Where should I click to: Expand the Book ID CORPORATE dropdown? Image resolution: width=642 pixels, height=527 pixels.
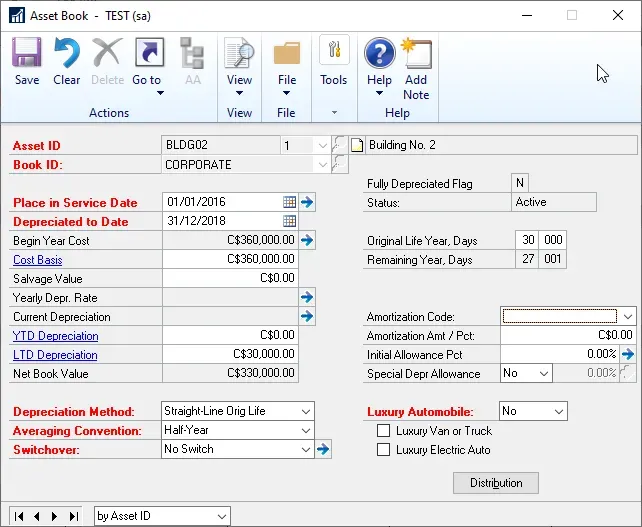click(x=323, y=165)
